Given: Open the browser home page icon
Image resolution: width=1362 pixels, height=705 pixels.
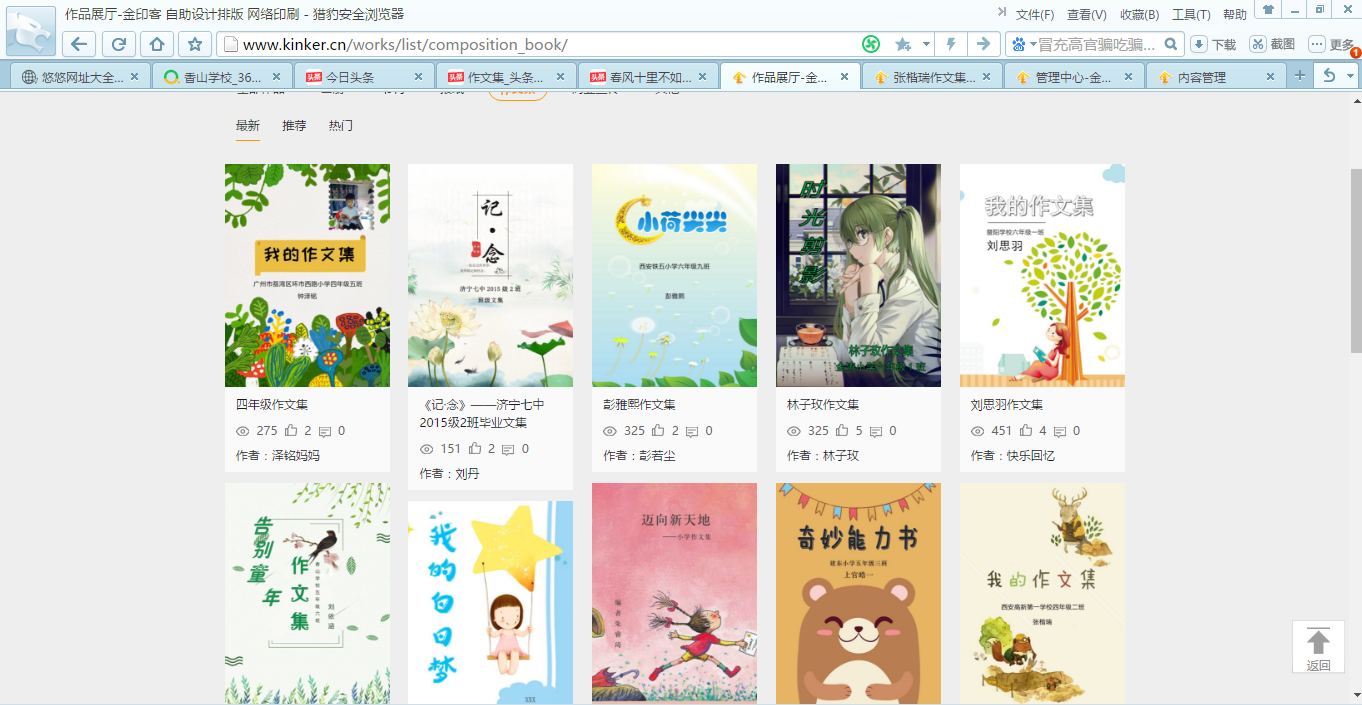Looking at the screenshot, I should (157, 44).
